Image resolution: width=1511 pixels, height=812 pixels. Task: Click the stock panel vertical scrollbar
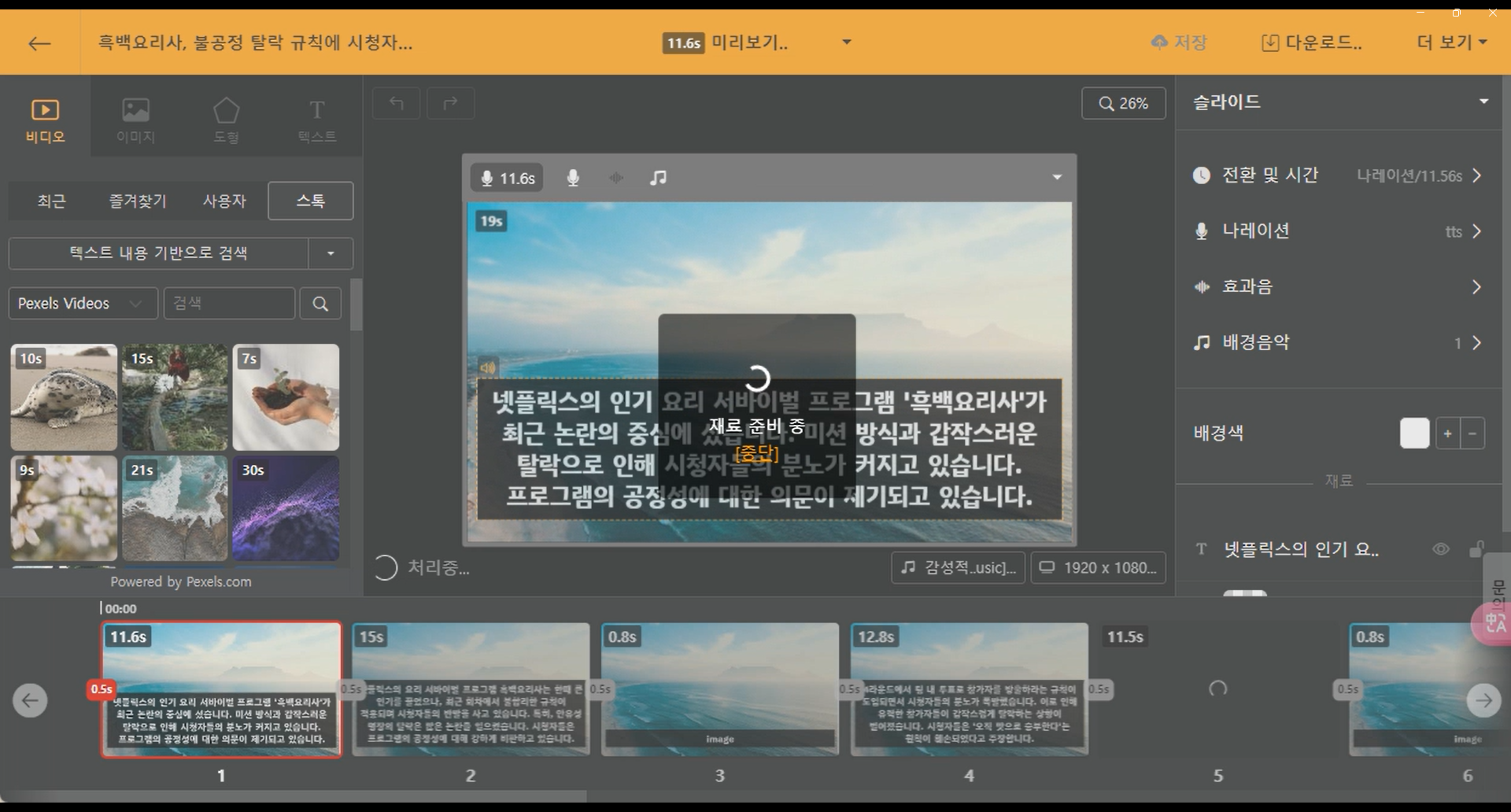coord(357,304)
